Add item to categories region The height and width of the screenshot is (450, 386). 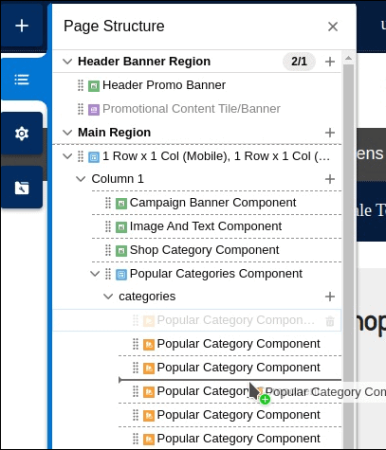point(330,296)
